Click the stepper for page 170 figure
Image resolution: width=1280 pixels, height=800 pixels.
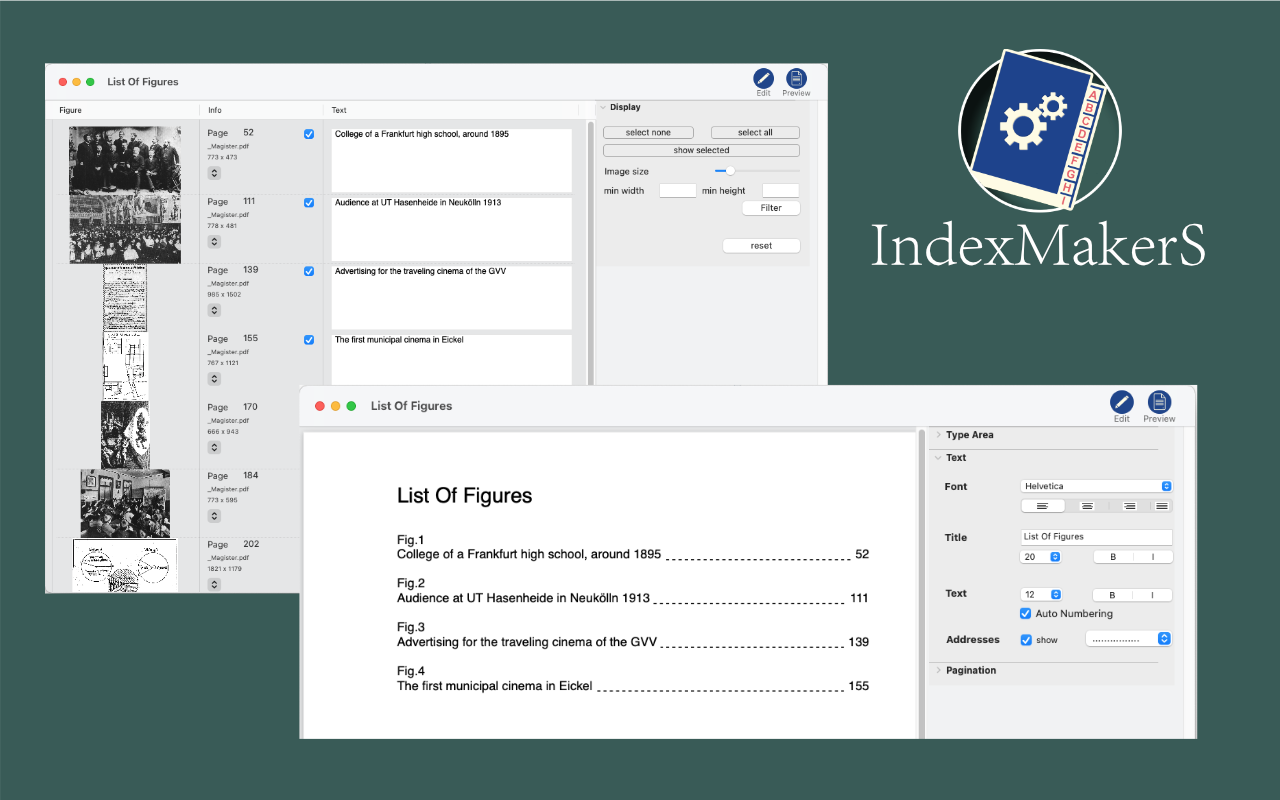pyautogui.click(x=214, y=447)
